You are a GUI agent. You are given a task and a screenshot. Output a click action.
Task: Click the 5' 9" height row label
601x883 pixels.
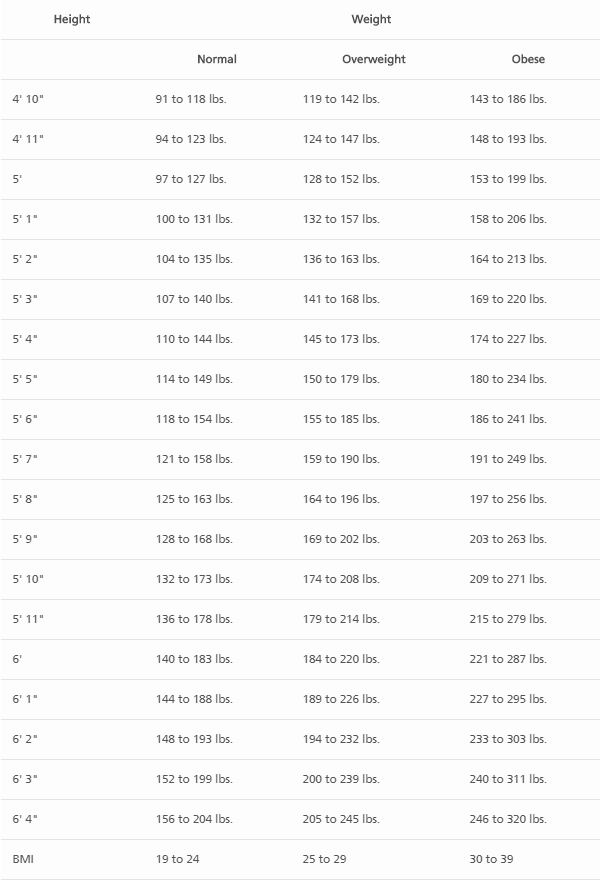pyautogui.click(x=25, y=539)
